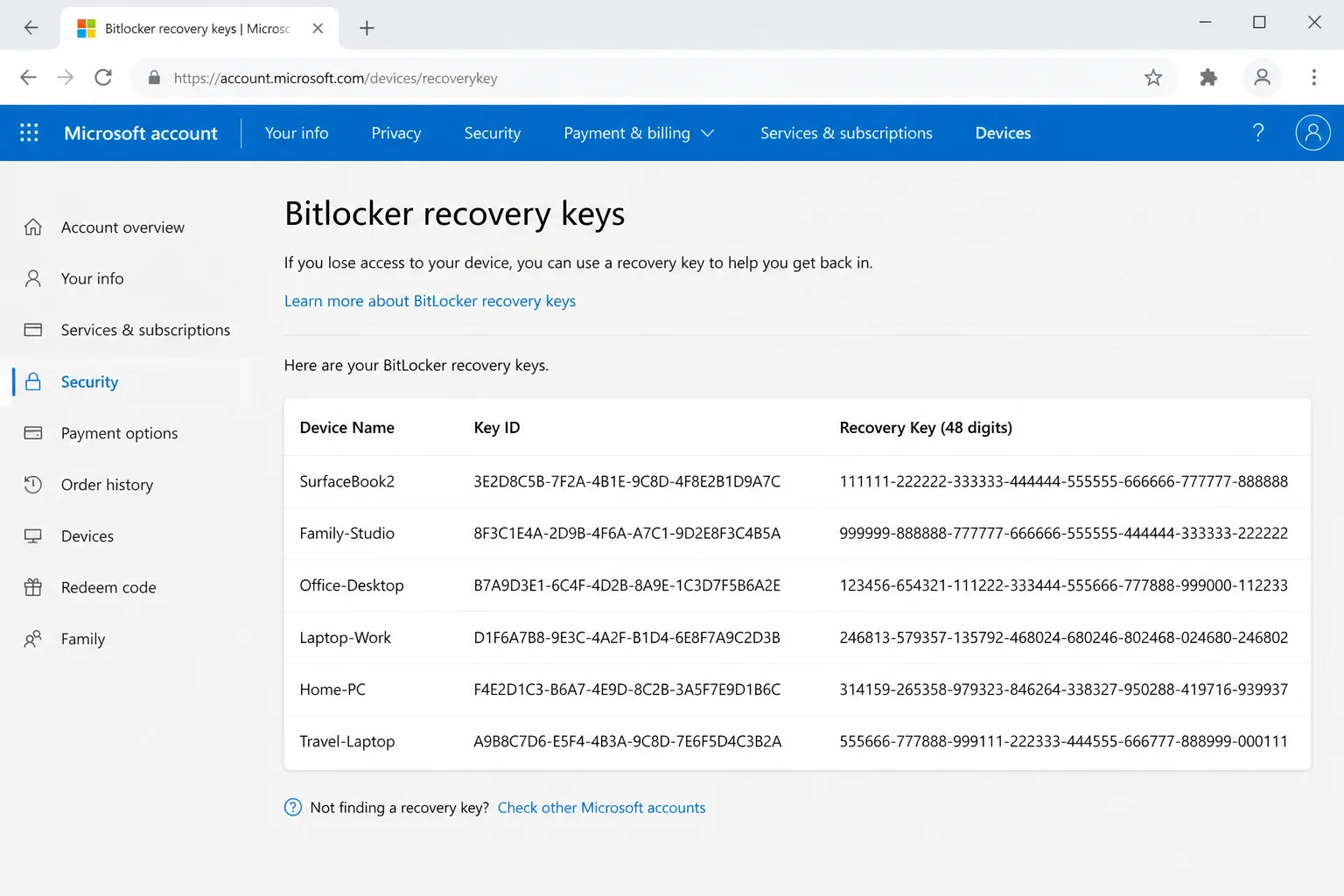Click the recovery key starting with 314159-265358
The image size is (1344, 896).
click(1063, 689)
